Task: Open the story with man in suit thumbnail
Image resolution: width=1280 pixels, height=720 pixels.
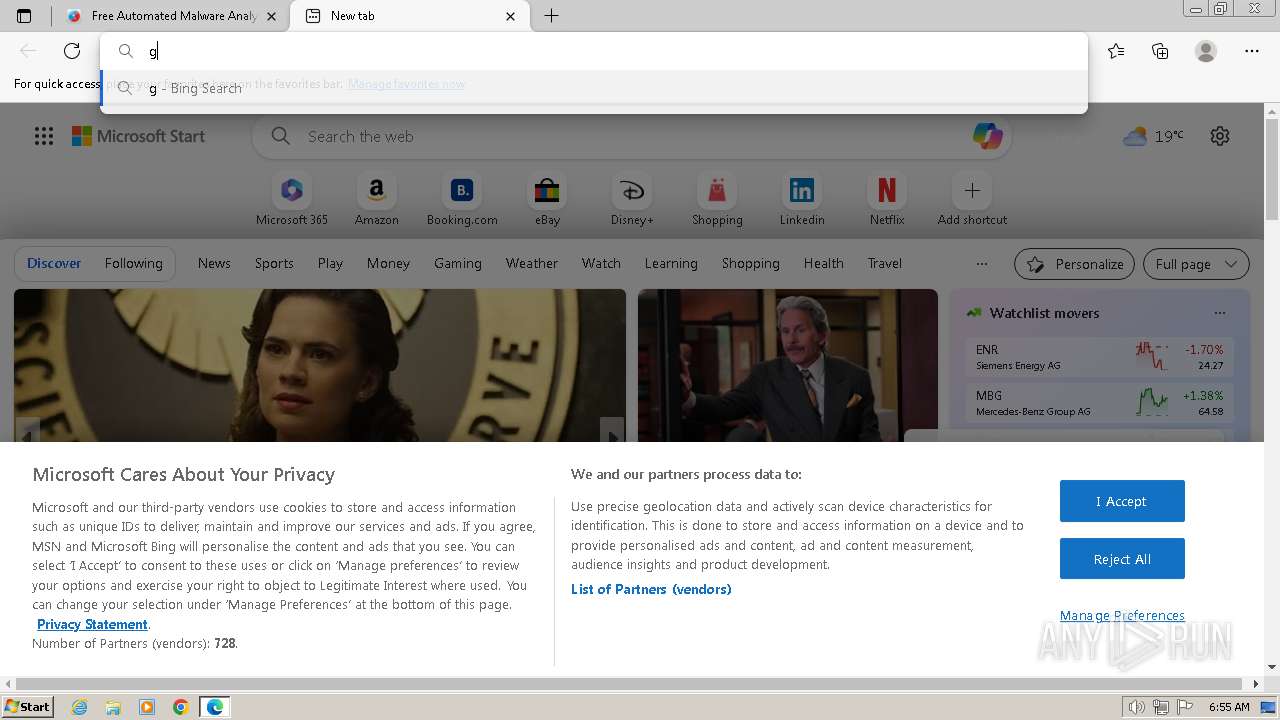Action: 788,365
